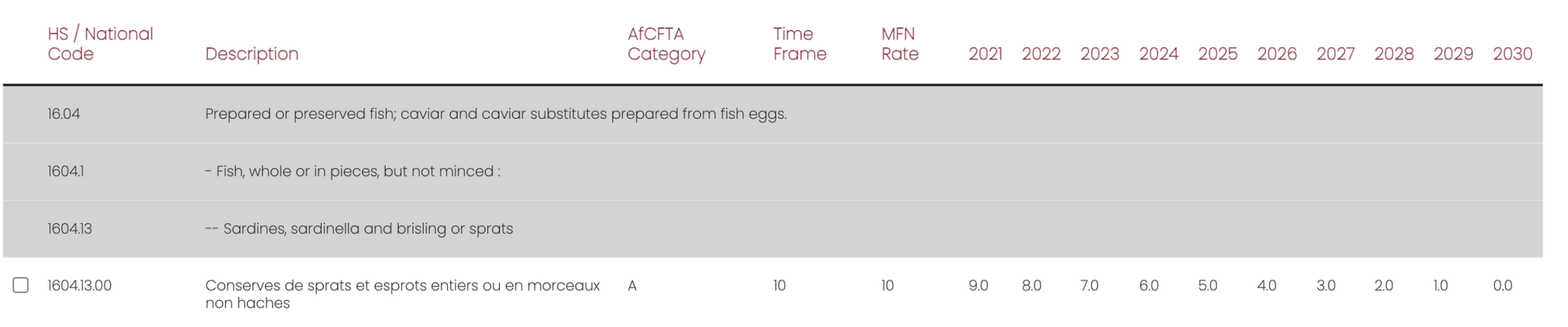Click the 2026 year column header

coord(1276,54)
